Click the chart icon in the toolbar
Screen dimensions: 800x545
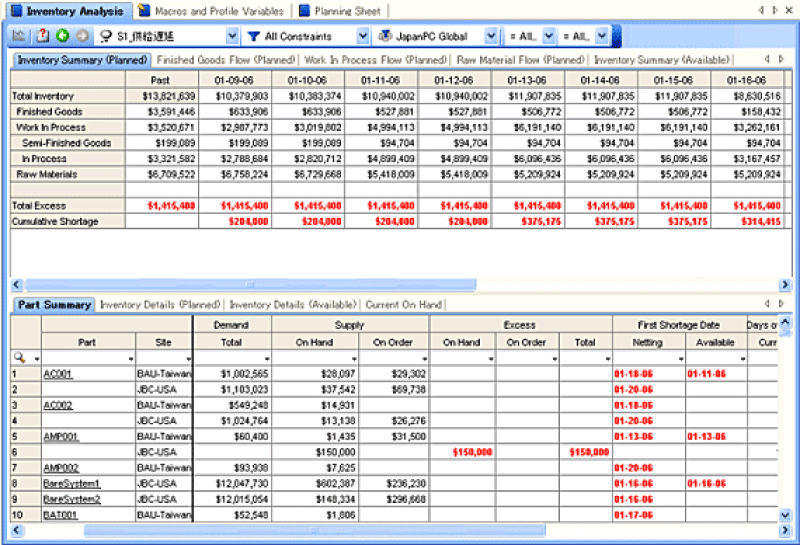18,36
